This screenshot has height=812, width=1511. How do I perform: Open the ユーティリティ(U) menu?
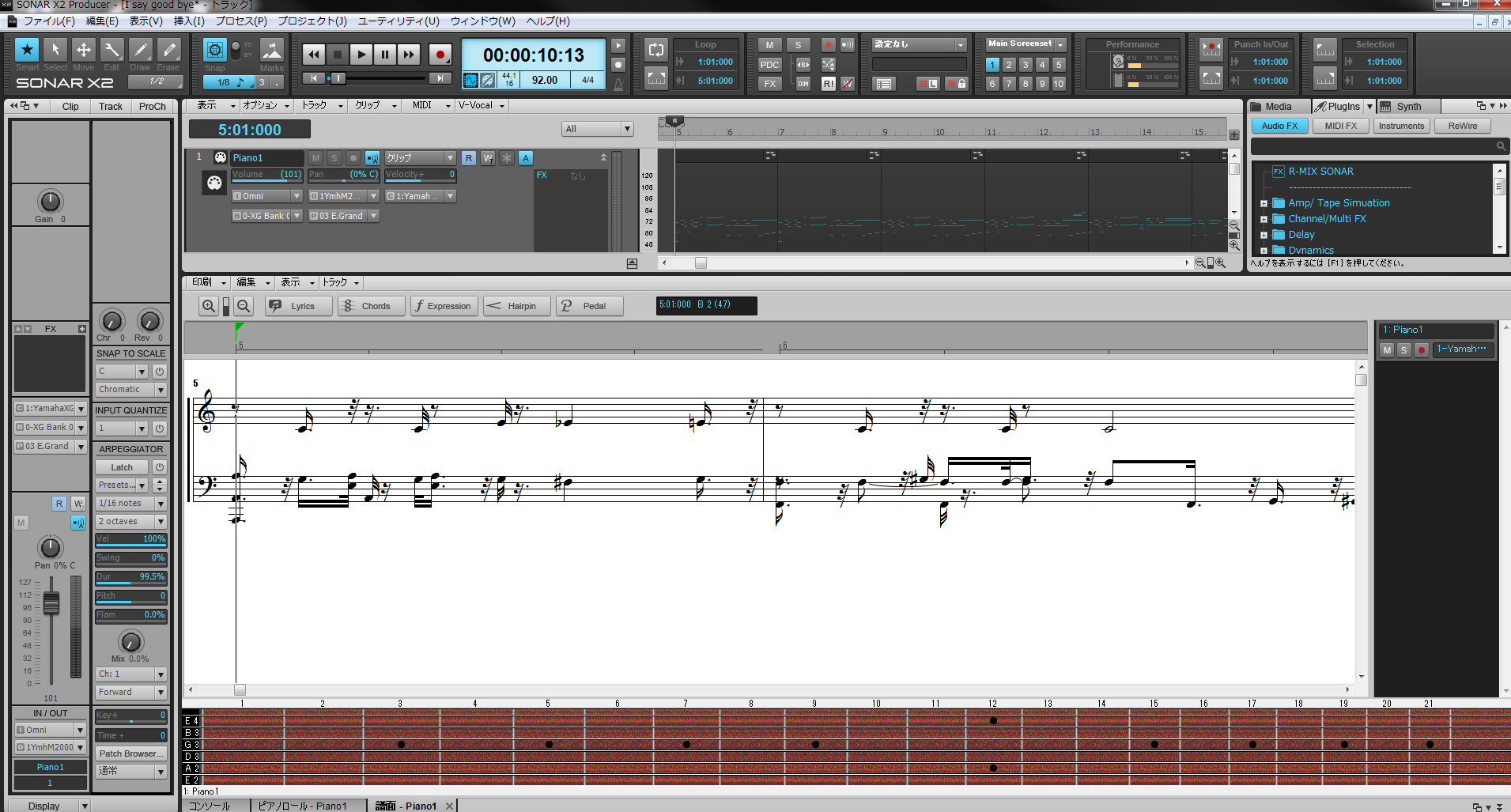click(399, 21)
